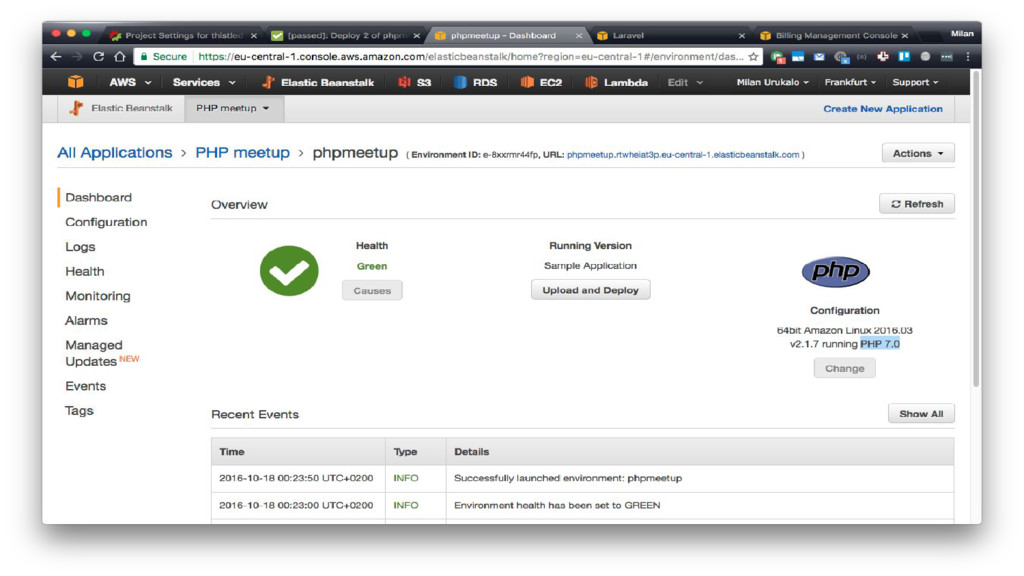Viewport: 1024px width, 576px height.
Task: Open the Edit shortcuts dropdown
Action: [x=685, y=82]
